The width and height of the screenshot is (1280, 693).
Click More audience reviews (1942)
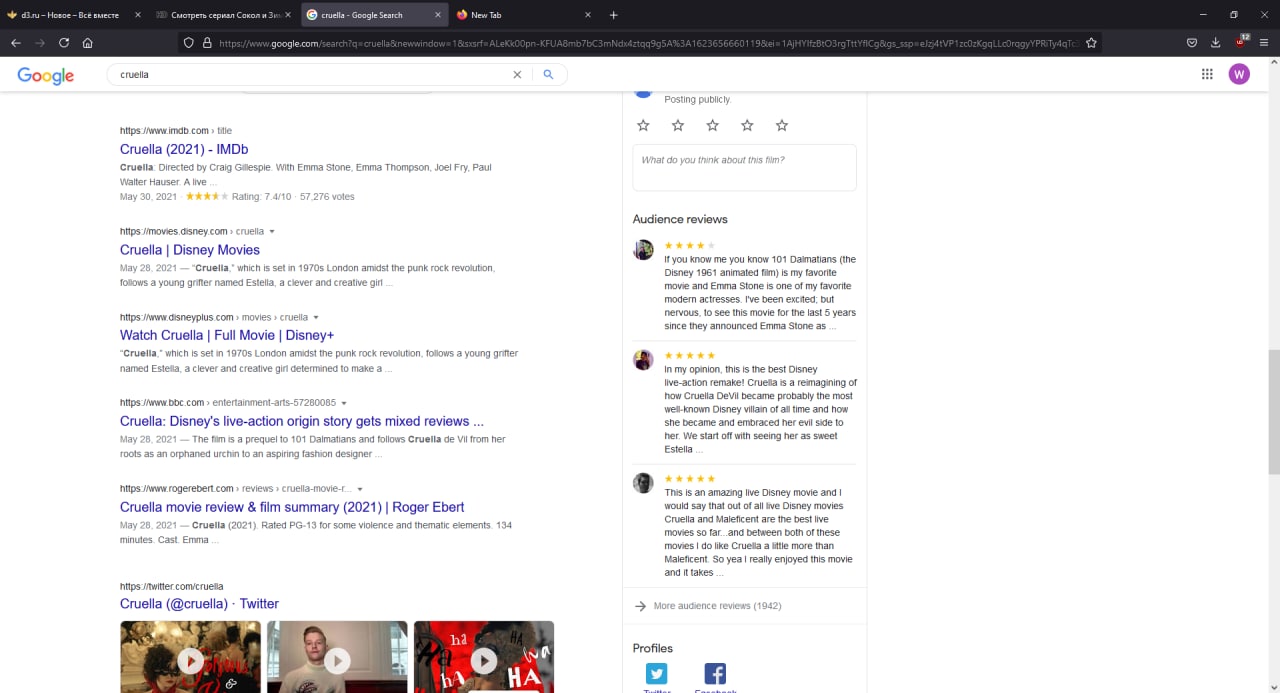[x=717, y=606]
